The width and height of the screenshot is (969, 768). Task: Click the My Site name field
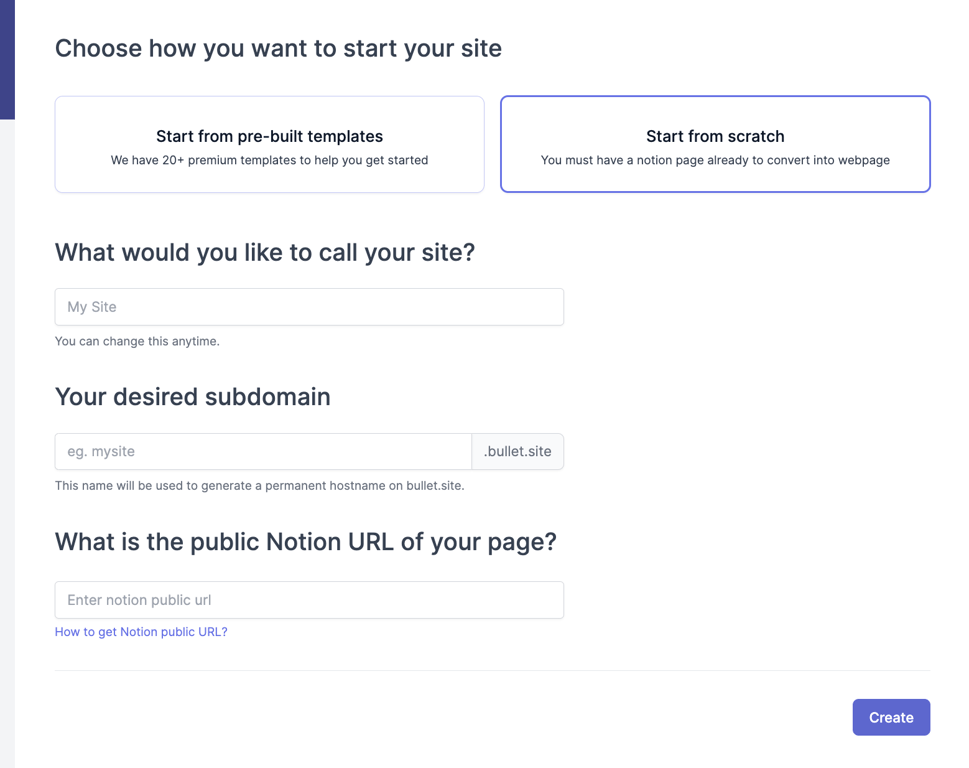click(x=309, y=307)
